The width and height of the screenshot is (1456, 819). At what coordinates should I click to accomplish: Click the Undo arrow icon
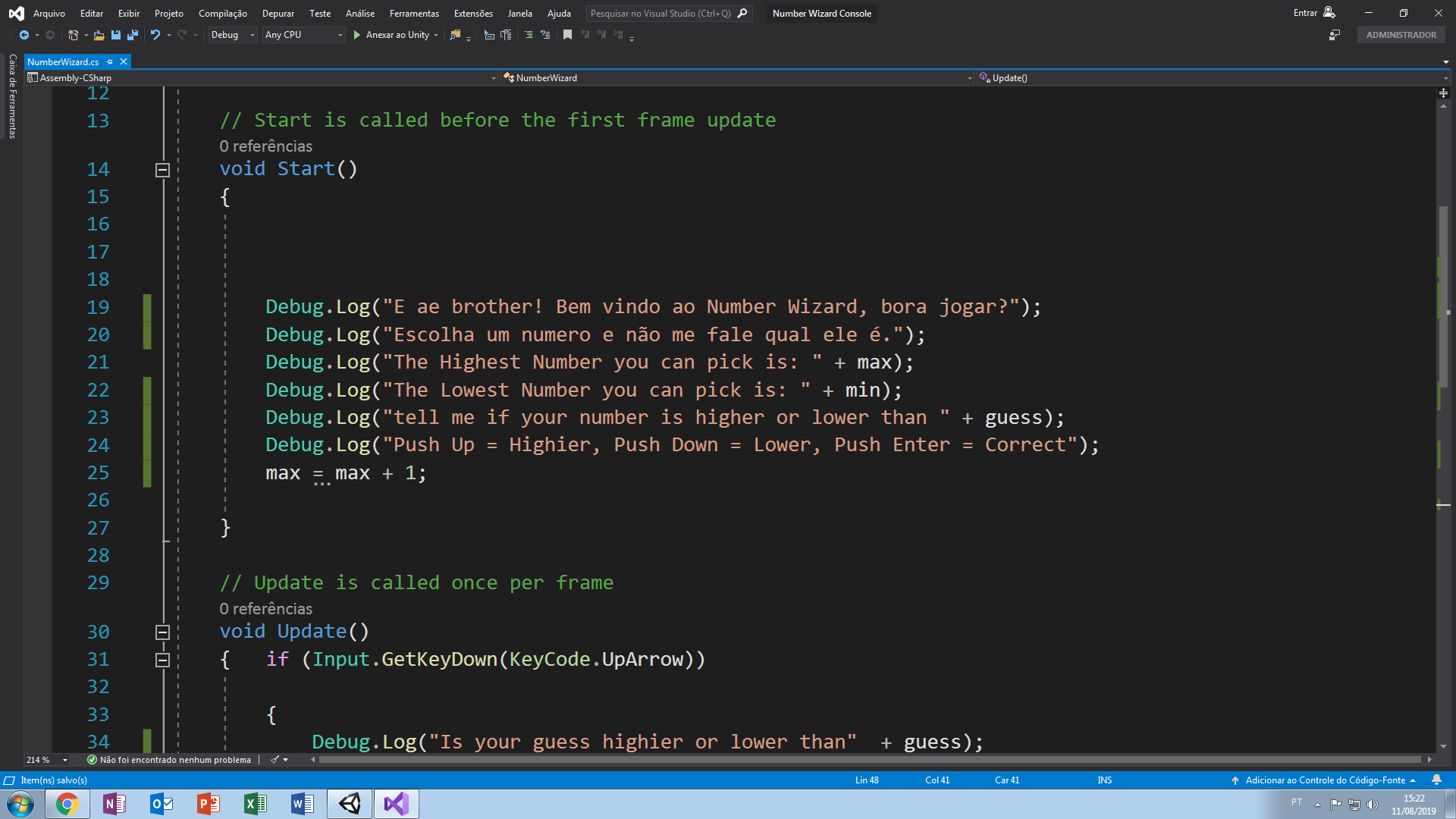pos(155,35)
